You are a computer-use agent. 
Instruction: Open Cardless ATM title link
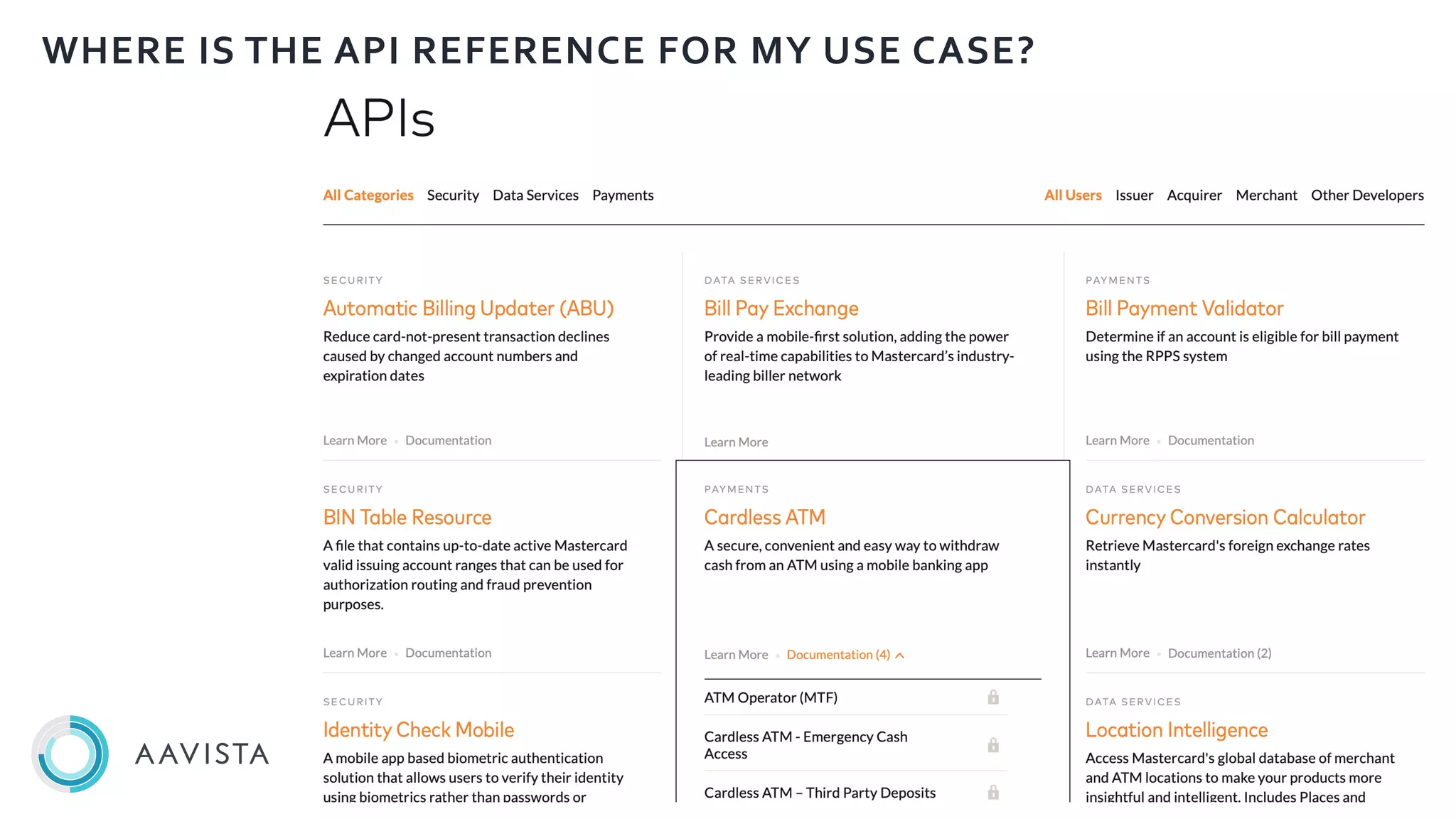click(765, 518)
